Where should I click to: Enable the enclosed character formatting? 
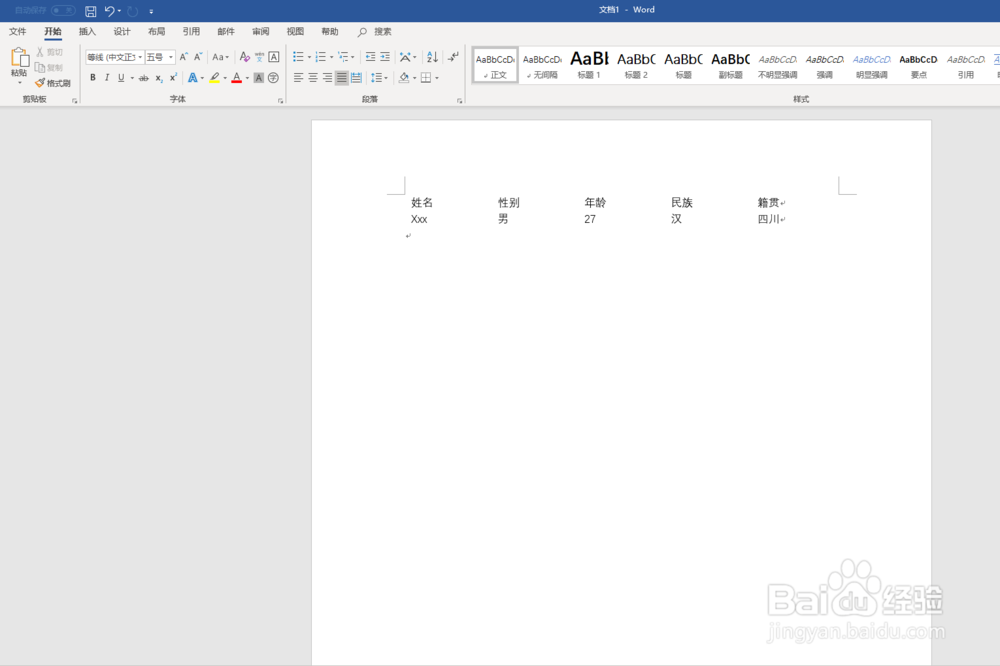[x=273, y=78]
